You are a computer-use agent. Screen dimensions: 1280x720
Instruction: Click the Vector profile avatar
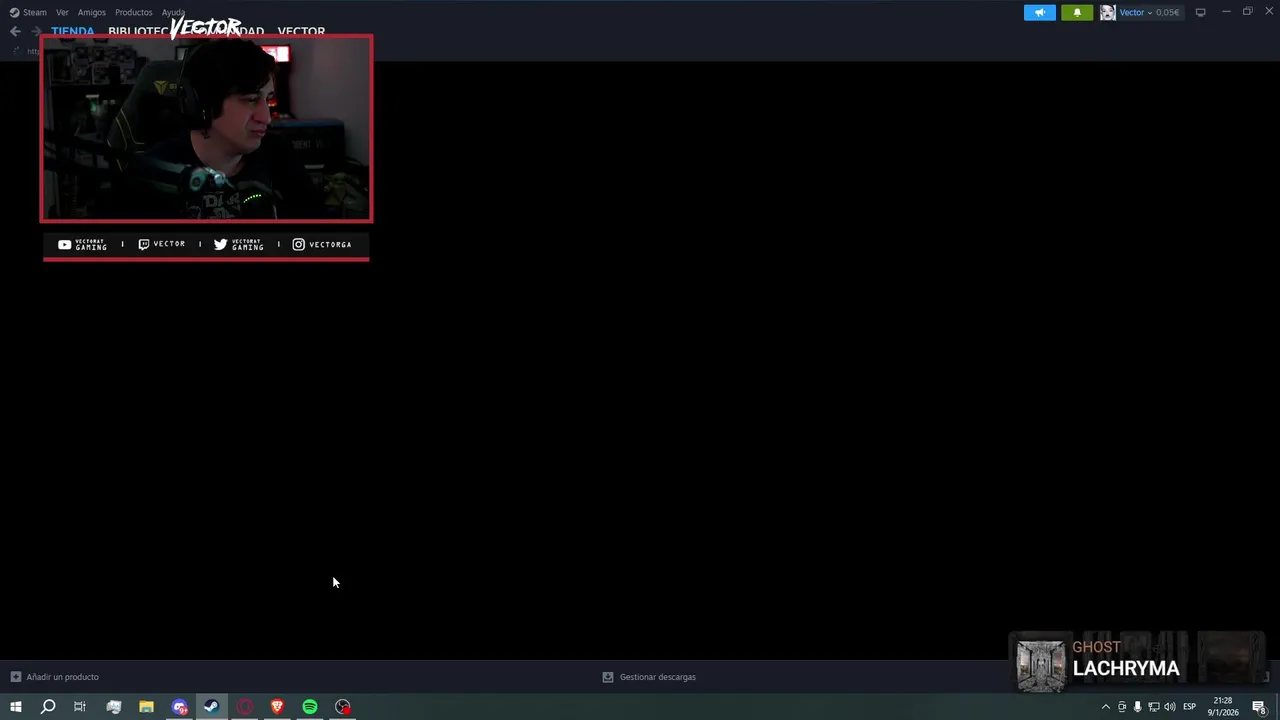point(1108,12)
